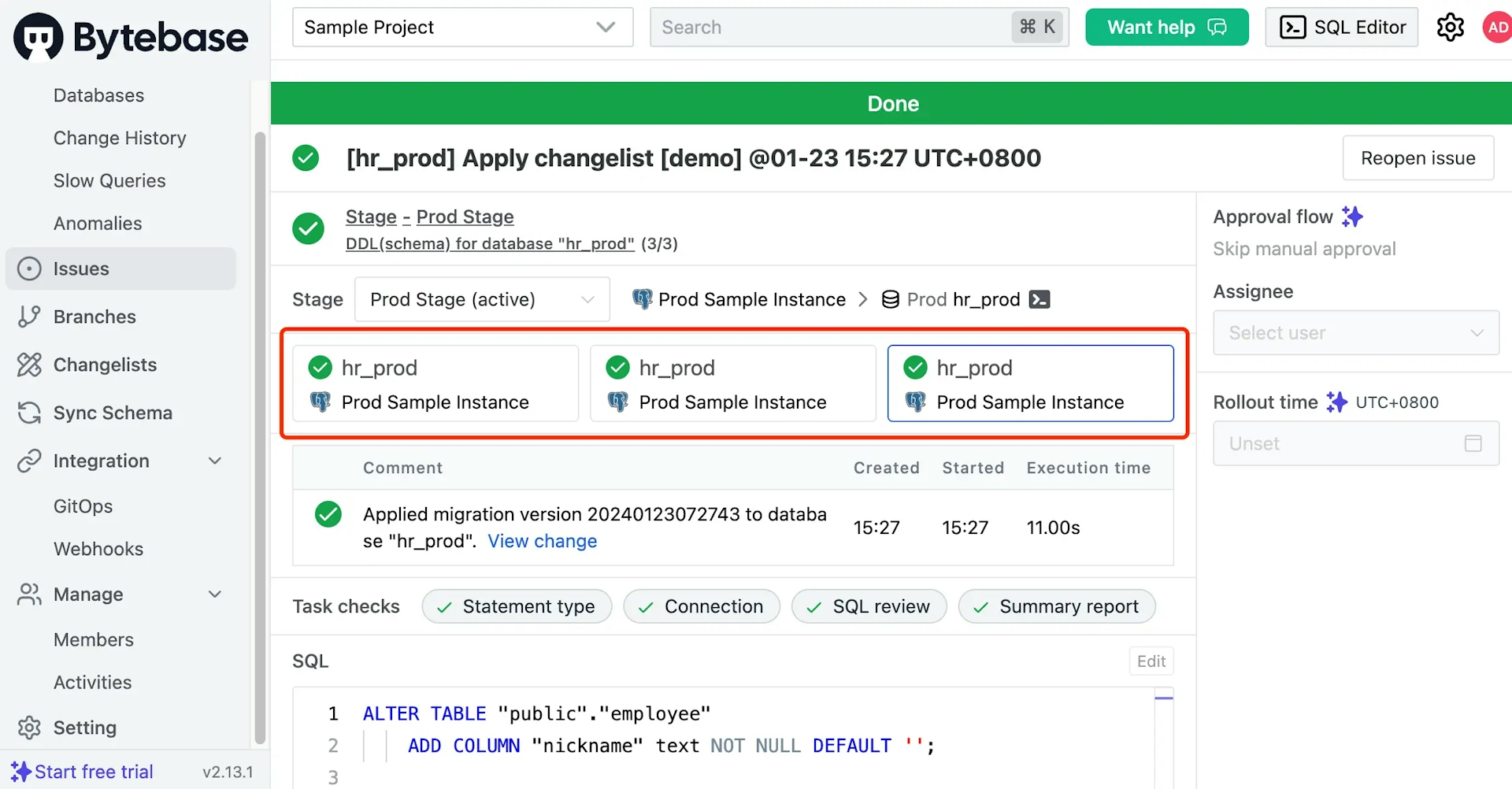The width and height of the screenshot is (1512, 789).
Task: Open Anomalies page
Action: (98, 223)
